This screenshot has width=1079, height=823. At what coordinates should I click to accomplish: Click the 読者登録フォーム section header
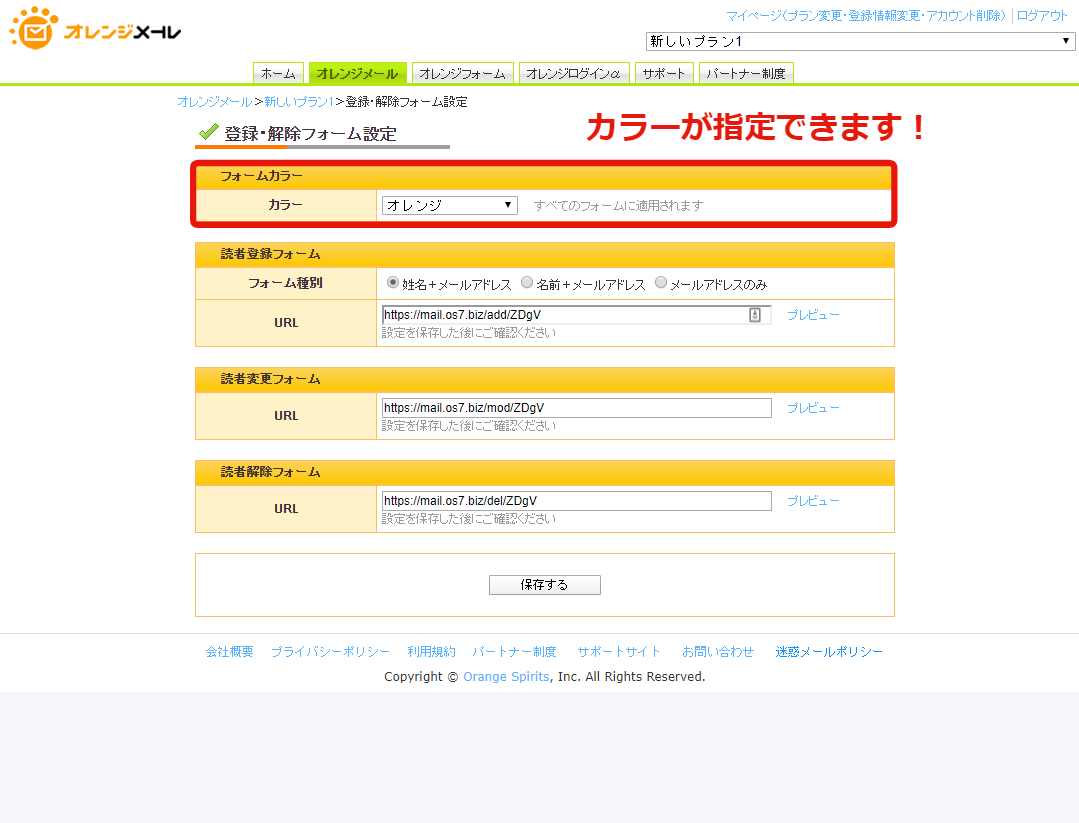click(544, 255)
